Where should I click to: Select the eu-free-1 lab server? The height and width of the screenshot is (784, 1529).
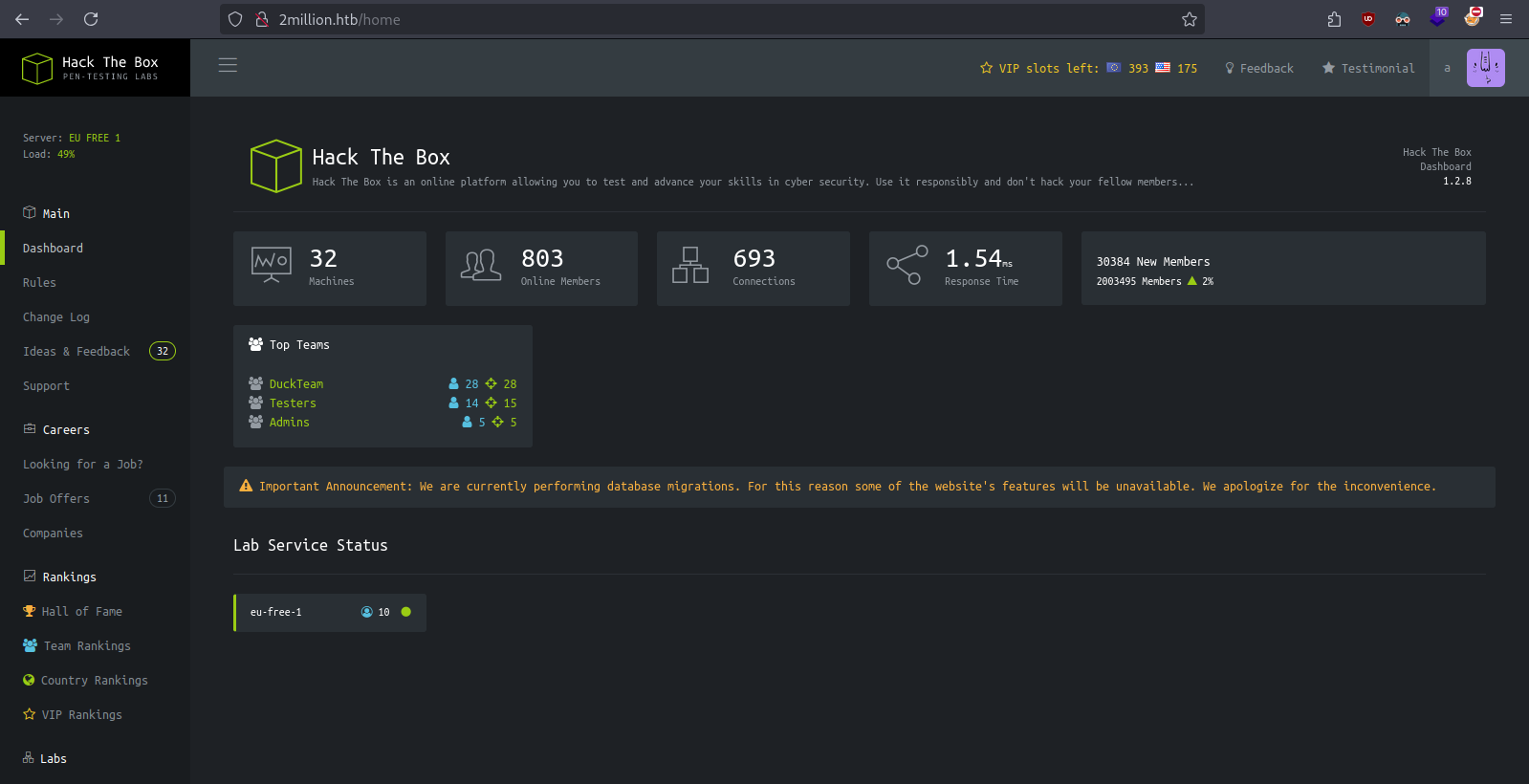click(330, 613)
